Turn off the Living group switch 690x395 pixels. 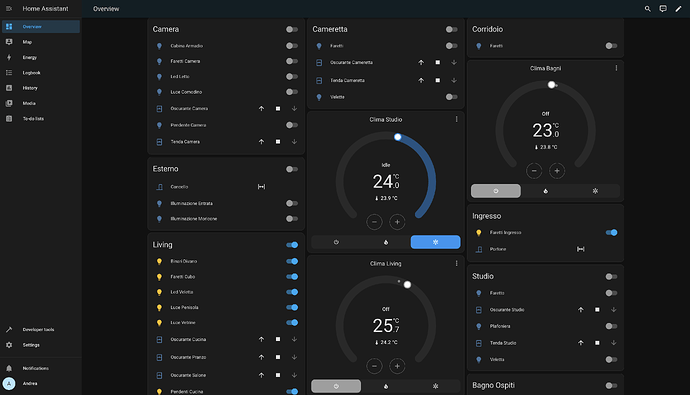pos(292,245)
